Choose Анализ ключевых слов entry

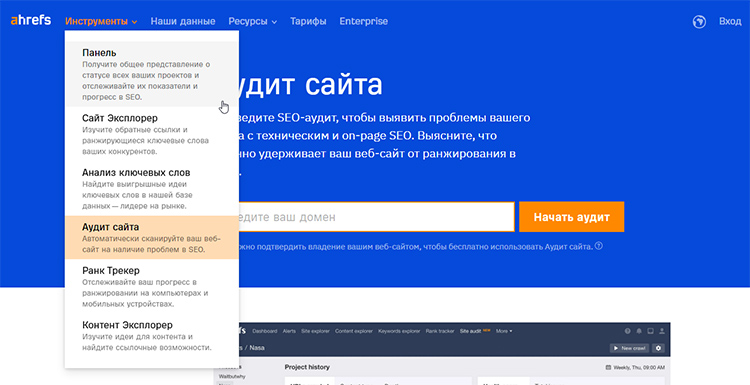tap(152, 188)
